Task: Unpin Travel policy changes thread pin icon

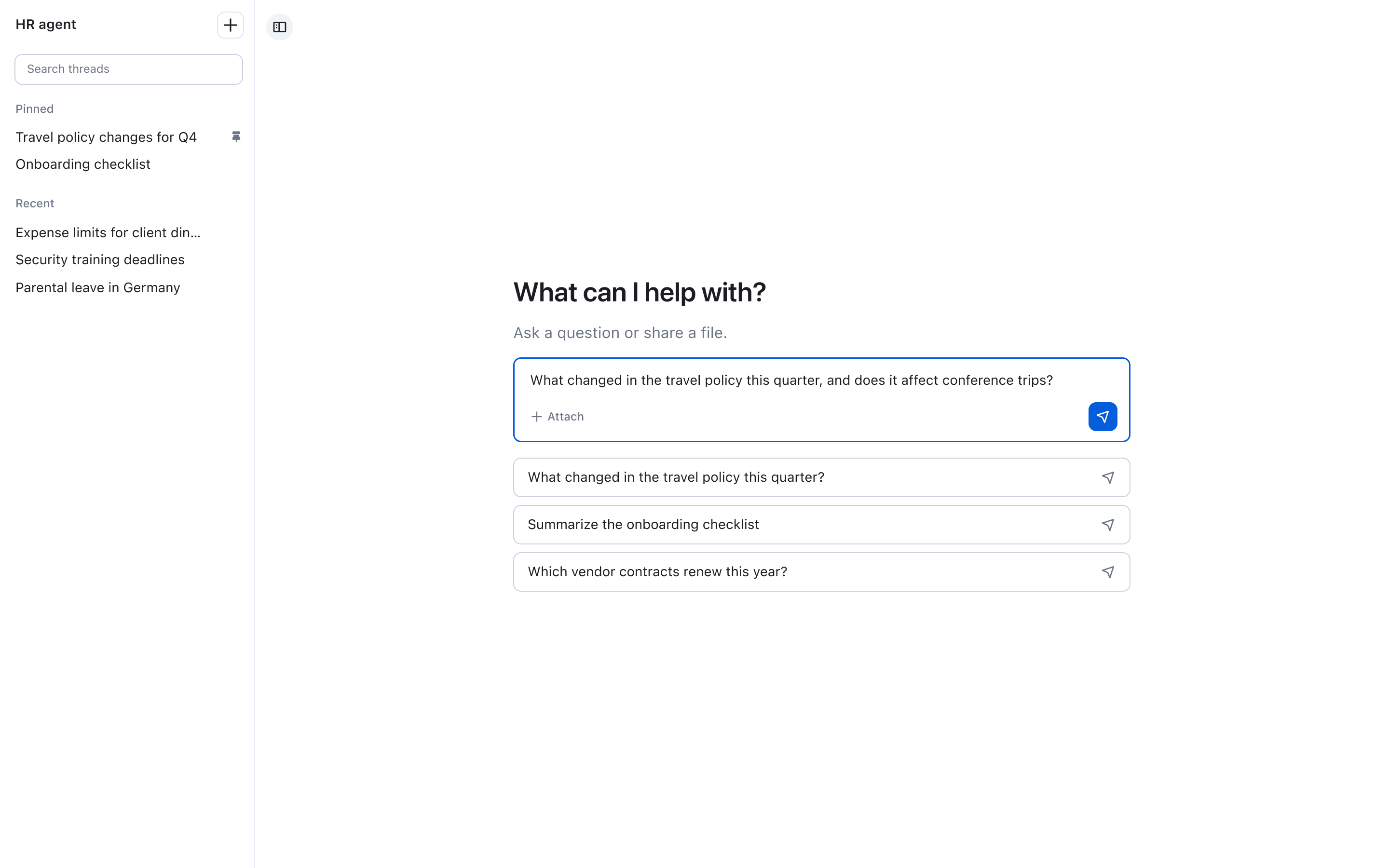Action: click(x=236, y=136)
